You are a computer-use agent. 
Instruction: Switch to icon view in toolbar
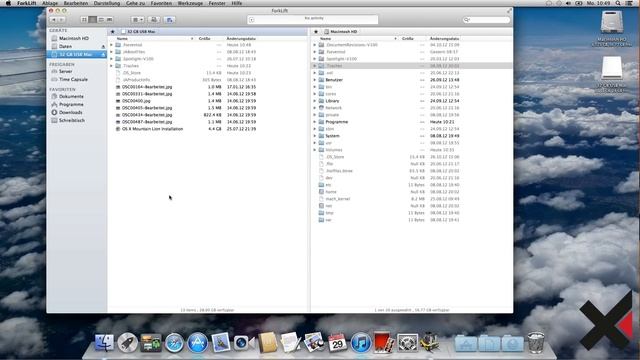tap(84, 20)
